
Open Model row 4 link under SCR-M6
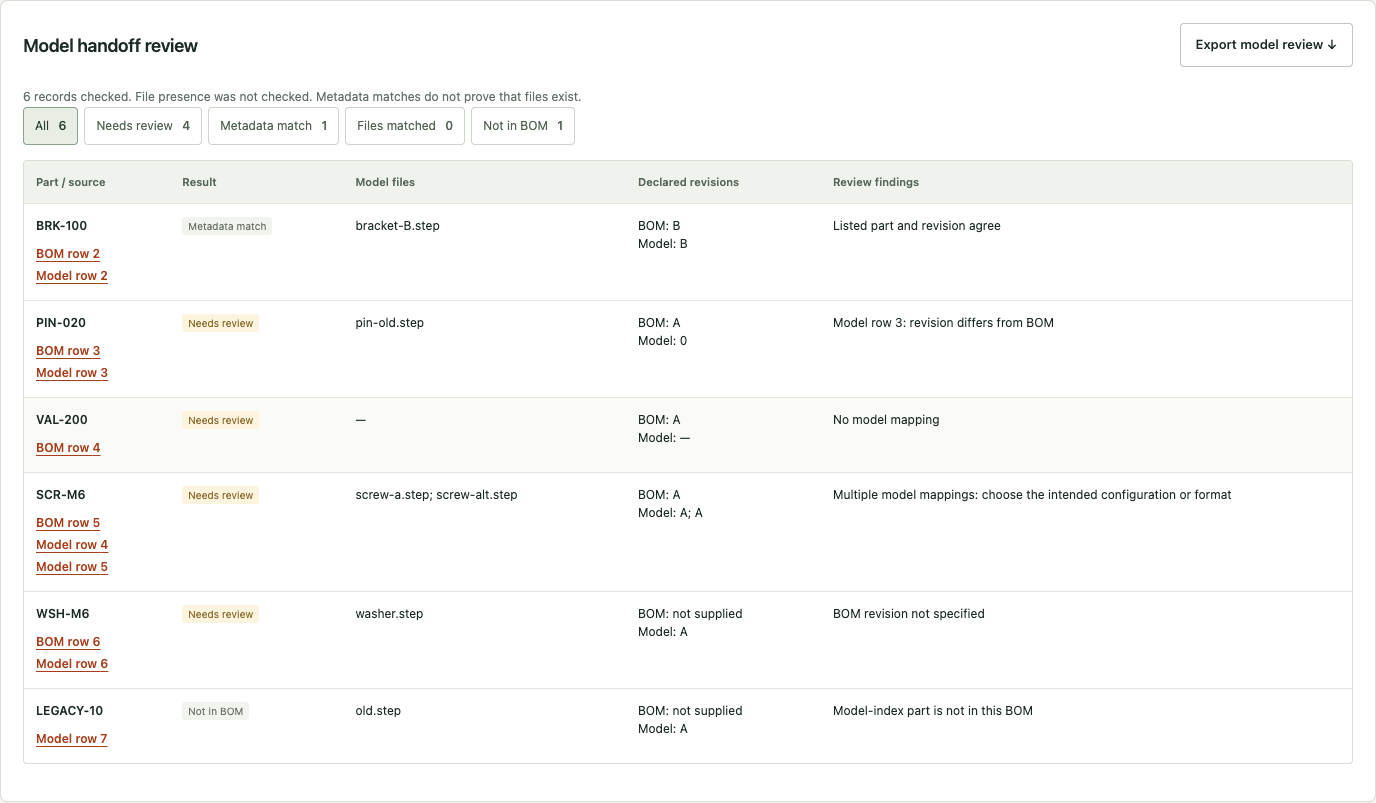point(72,545)
